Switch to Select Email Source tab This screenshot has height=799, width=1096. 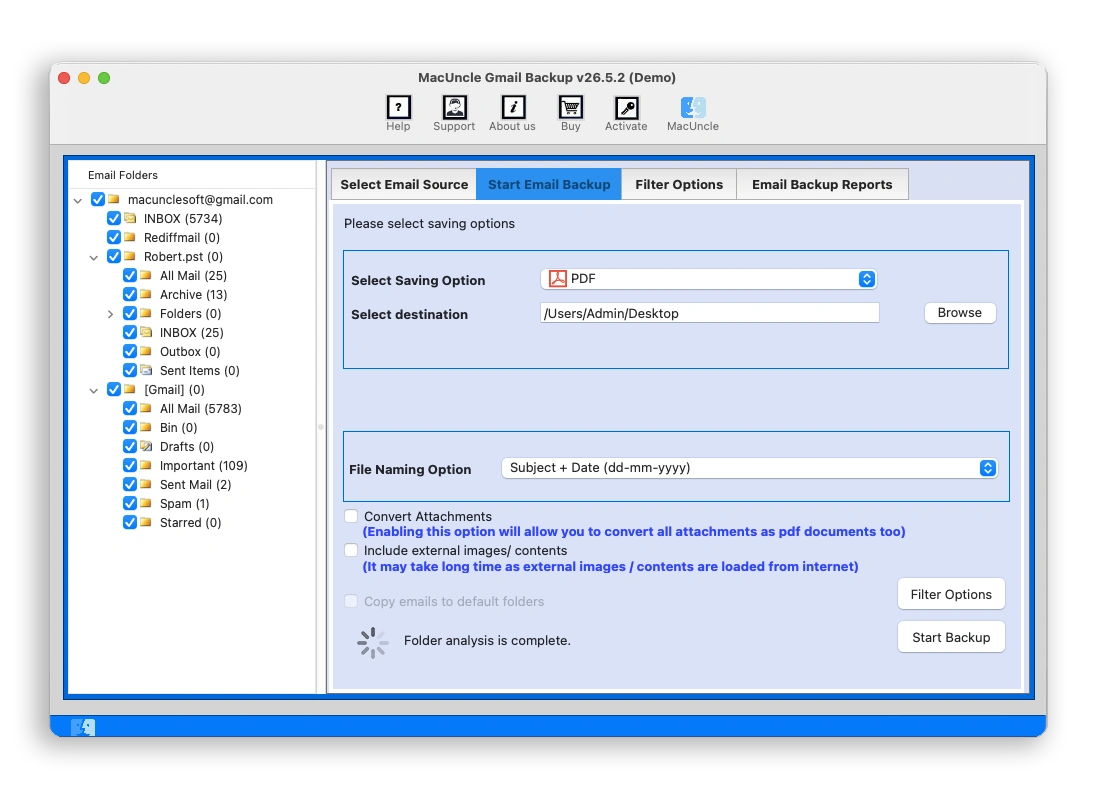(404, 185)
